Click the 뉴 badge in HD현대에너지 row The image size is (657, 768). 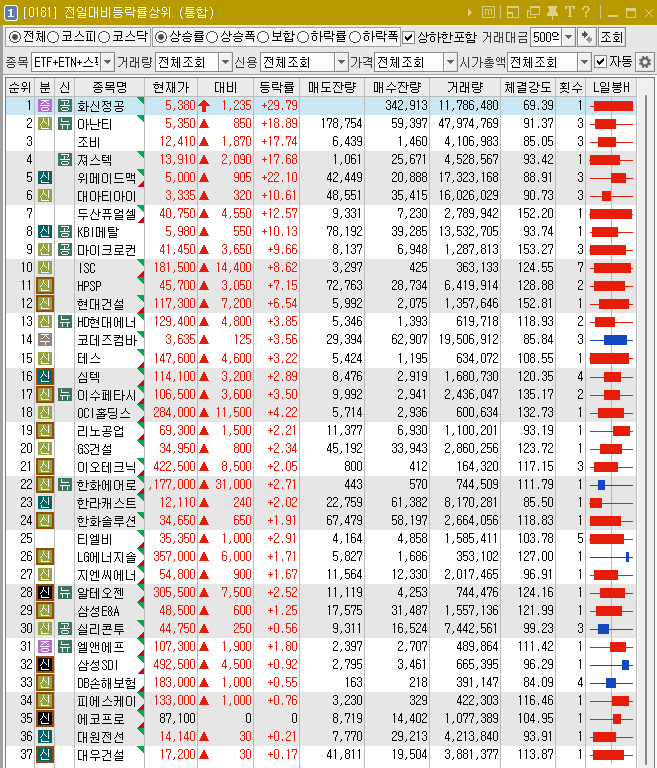pos(65,321)
